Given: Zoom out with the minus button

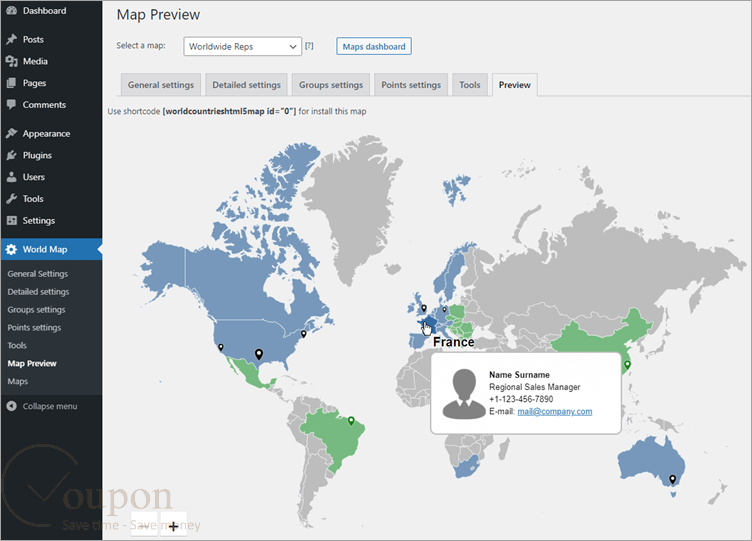Looking at the screenshot, I should (144, 526).
